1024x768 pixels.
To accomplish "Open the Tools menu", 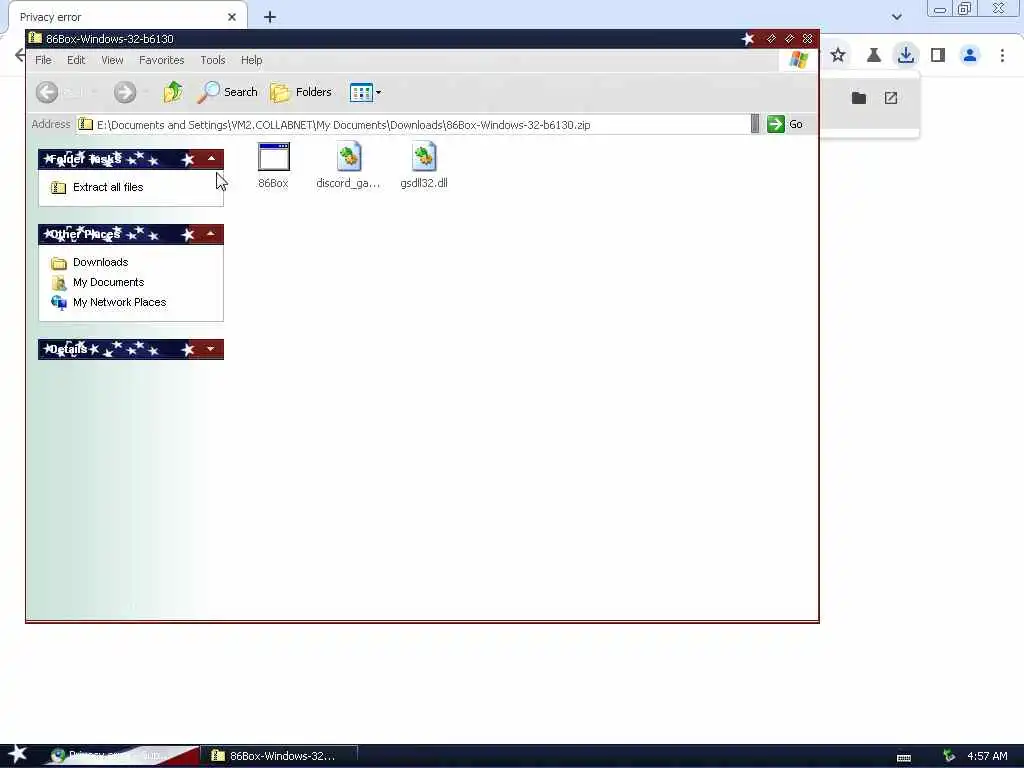I will pyautogui.click(x=213, y=60).
